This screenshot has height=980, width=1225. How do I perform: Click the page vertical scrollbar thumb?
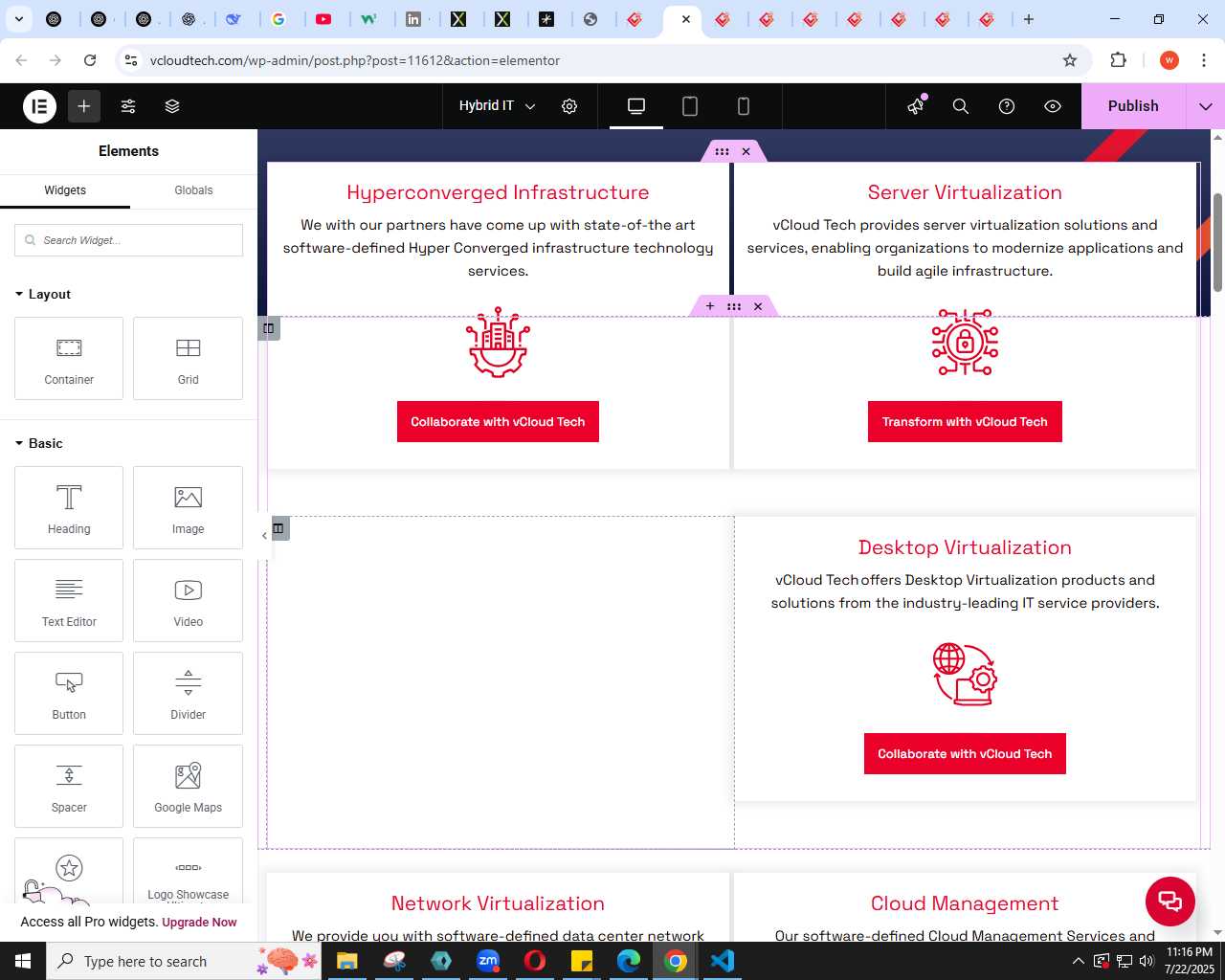[1217, 242]
